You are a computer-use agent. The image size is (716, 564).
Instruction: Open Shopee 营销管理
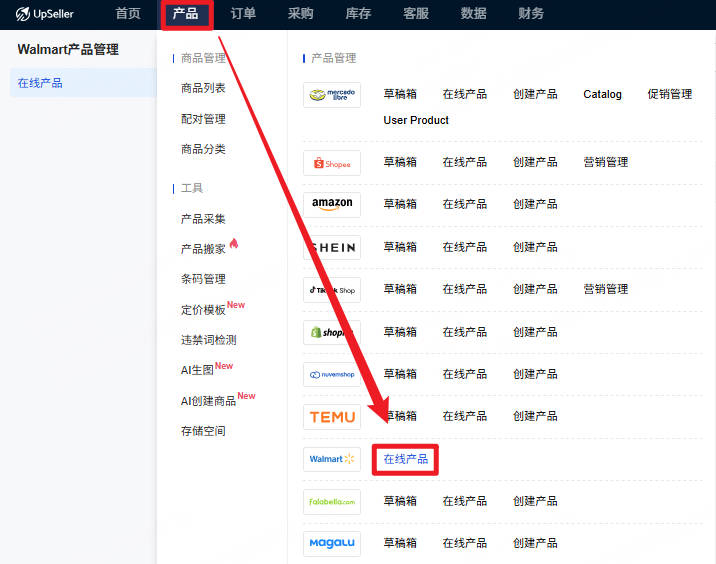(x=605, y=163)
